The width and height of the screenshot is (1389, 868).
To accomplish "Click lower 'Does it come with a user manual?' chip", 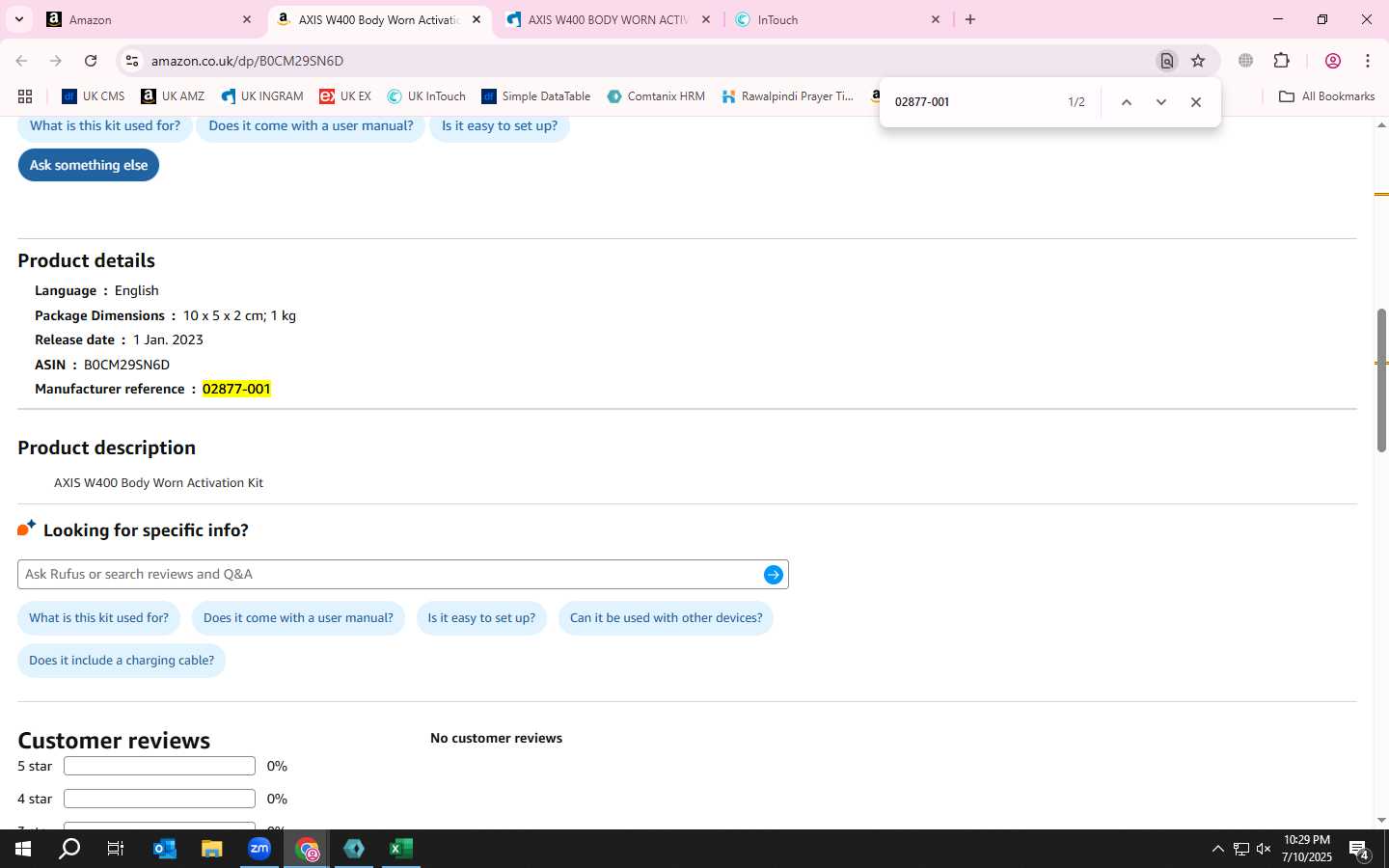I will pos(298,618).
